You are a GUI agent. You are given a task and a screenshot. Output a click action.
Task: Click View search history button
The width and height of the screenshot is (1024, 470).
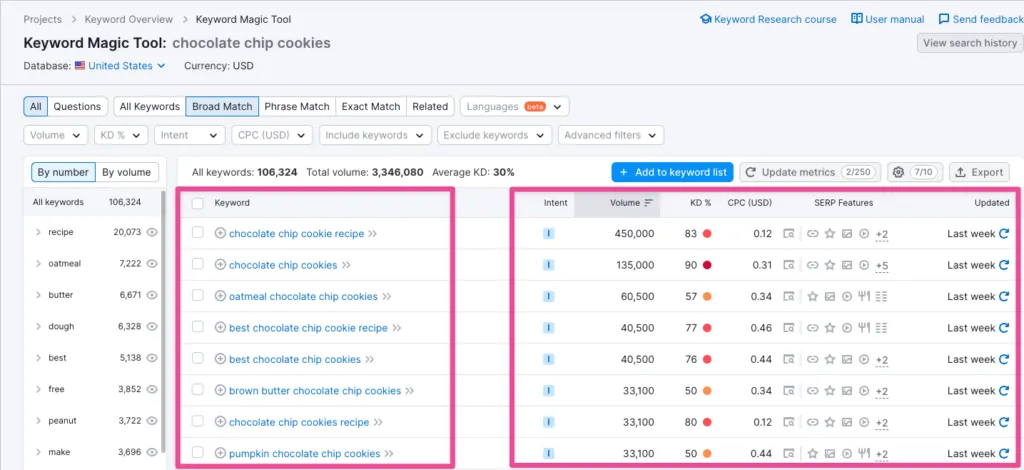tap(970, 43)
